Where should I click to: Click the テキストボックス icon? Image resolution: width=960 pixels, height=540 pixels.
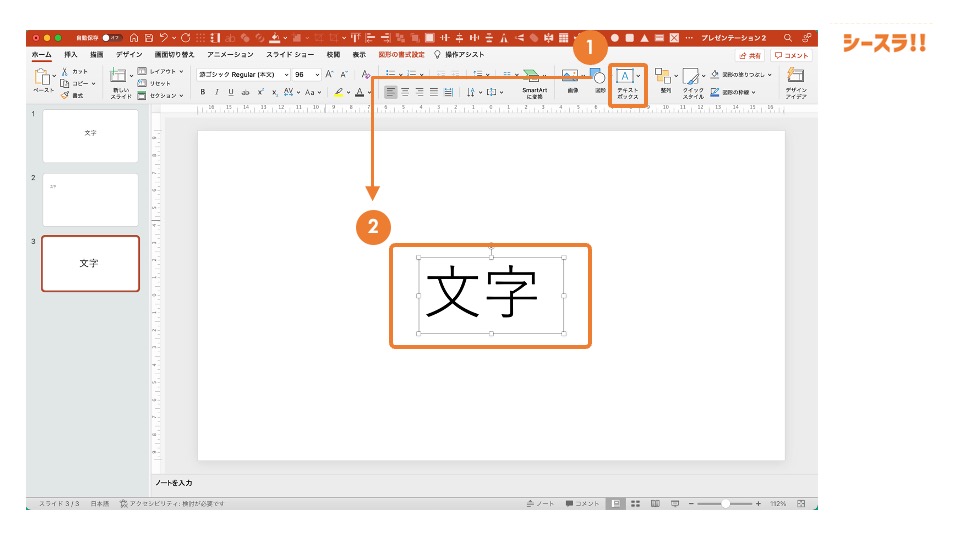click(x=624, y=77)
